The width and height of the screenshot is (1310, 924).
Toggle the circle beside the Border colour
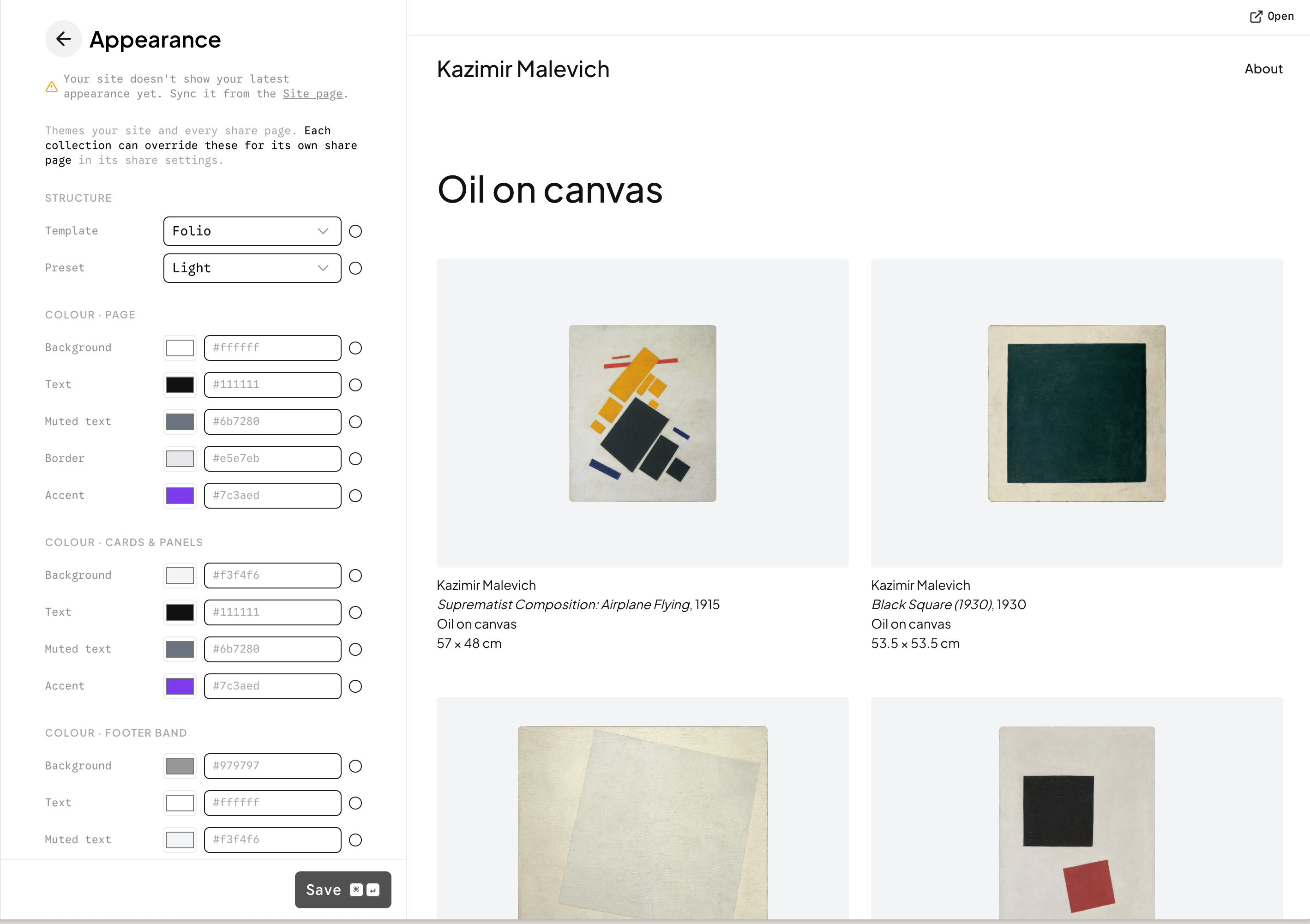click(355, 459)
